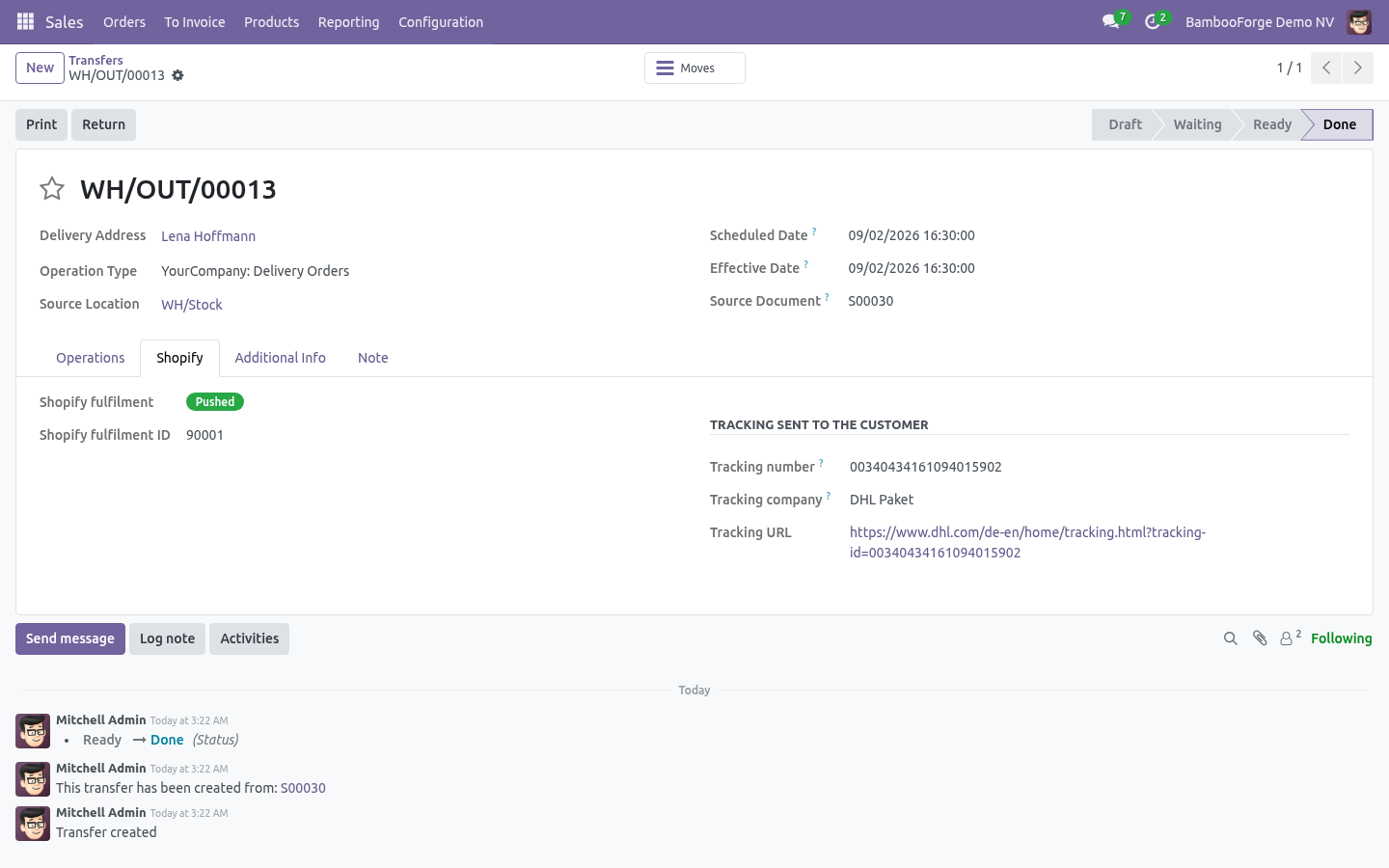Toggle the Following status
1389x868 pixels.
point(1341,638)
